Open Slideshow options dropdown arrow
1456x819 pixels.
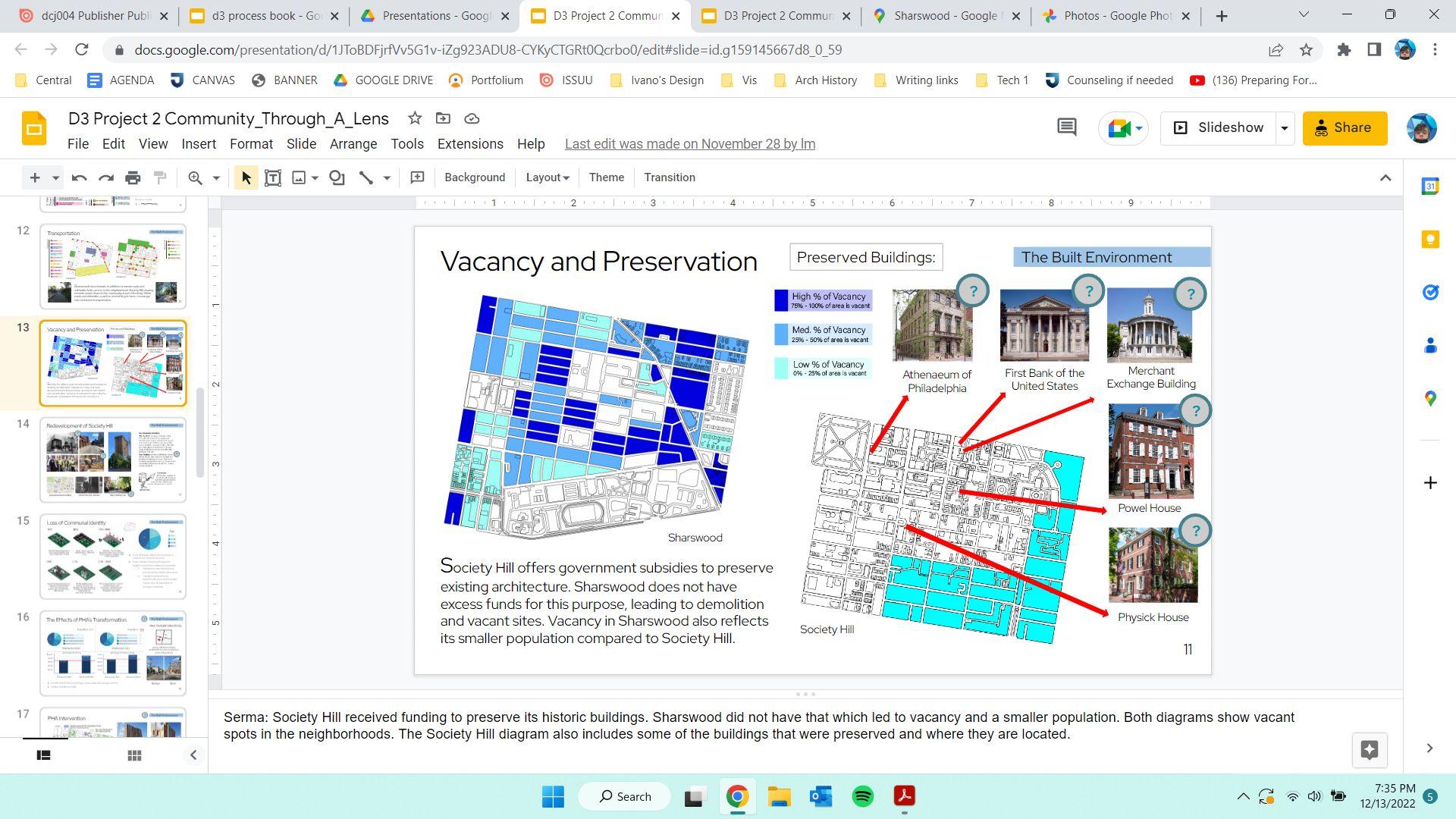pos(1285,128)
